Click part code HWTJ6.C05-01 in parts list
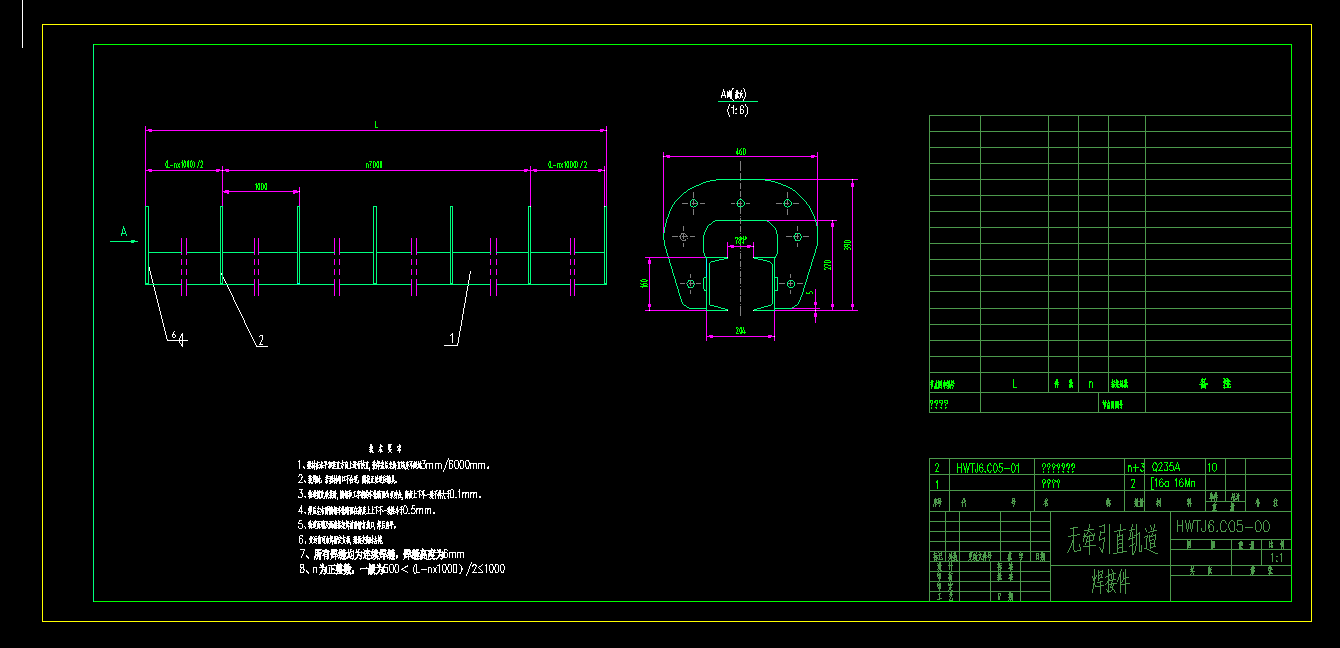The width and height of the screenshot is (1340, 648). click(x=988, y=467)
